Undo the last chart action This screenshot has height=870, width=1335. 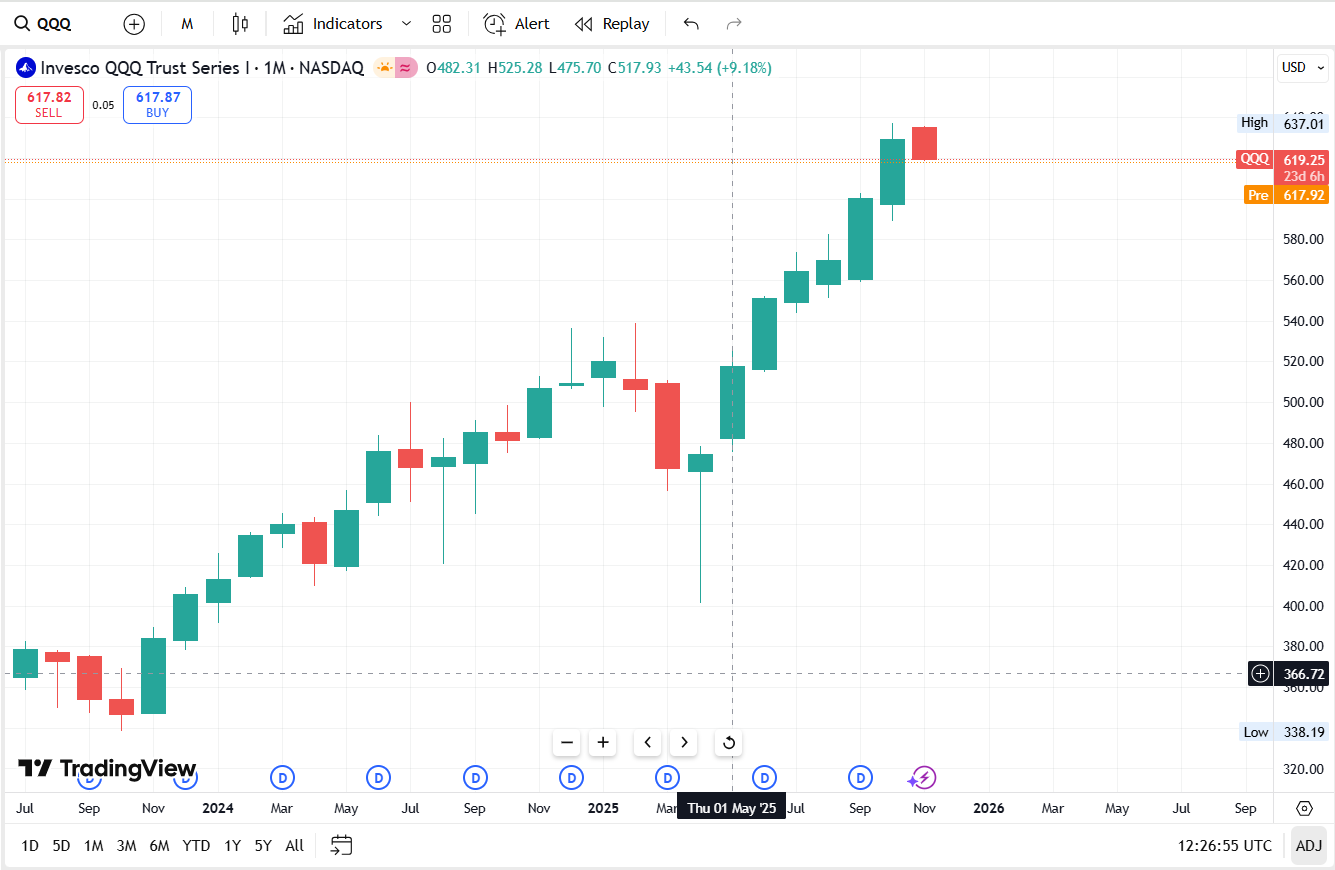[691, 24]
